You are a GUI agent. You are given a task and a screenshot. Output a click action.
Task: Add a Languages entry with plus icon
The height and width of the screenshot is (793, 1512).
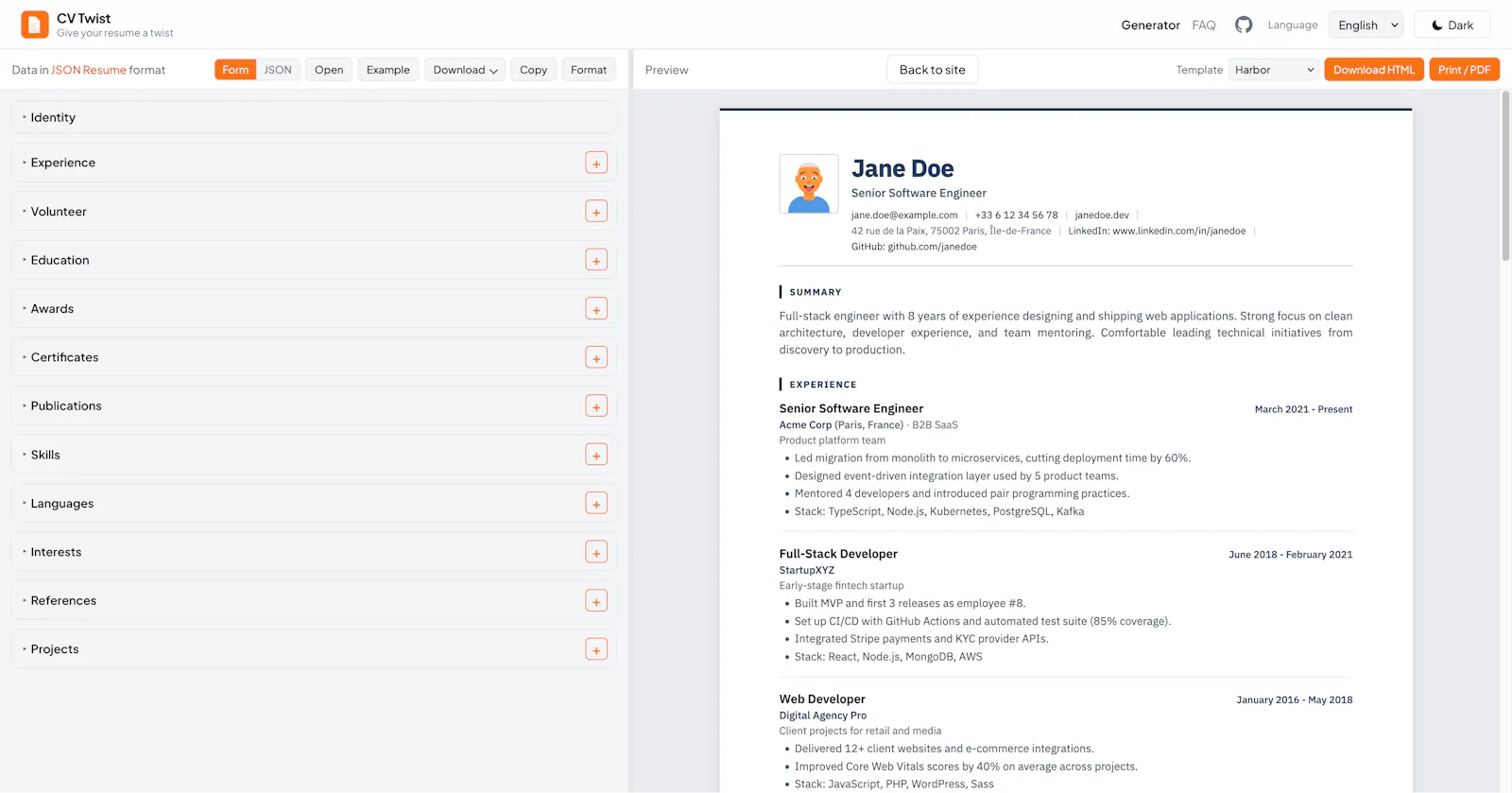click(596, 504)
